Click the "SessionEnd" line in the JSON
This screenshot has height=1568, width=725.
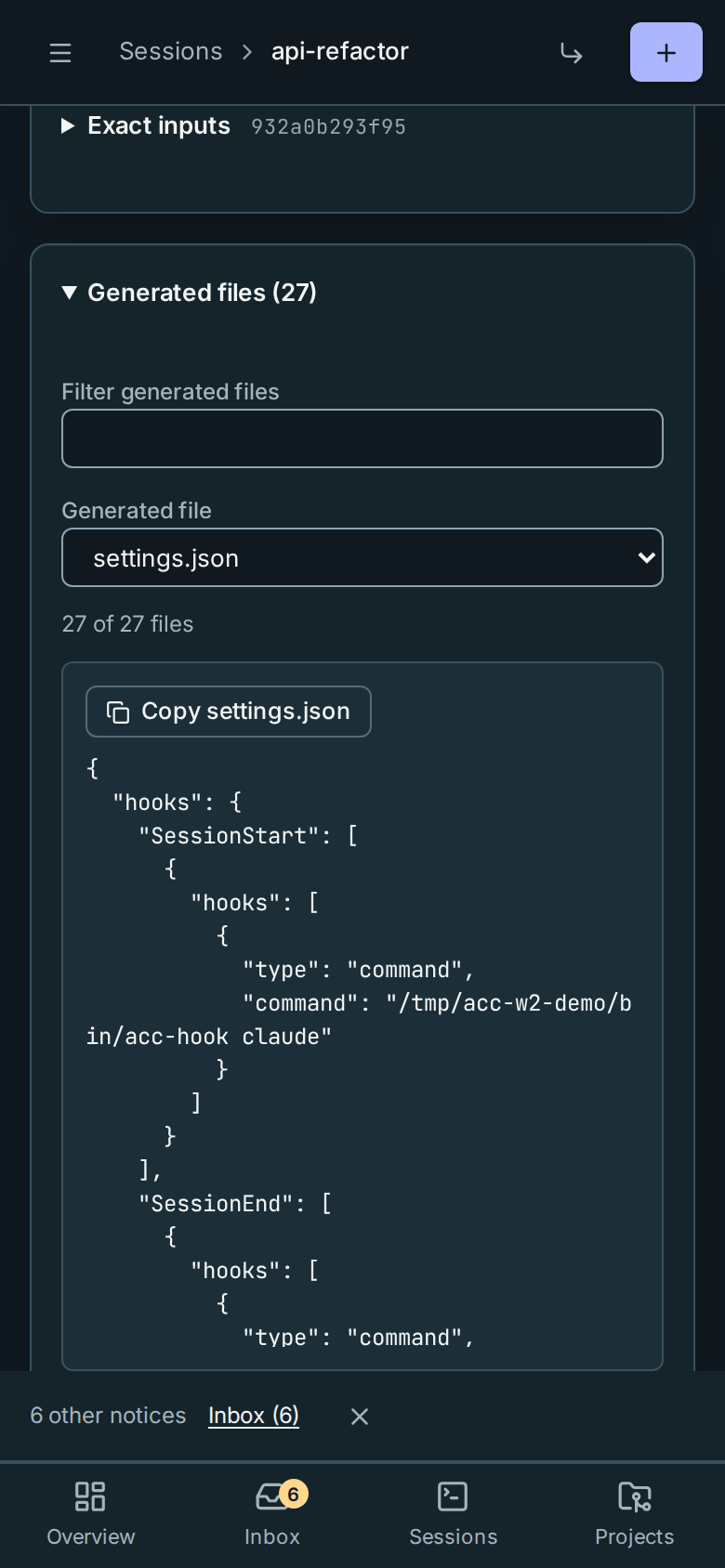click(x=235, y=1204)
